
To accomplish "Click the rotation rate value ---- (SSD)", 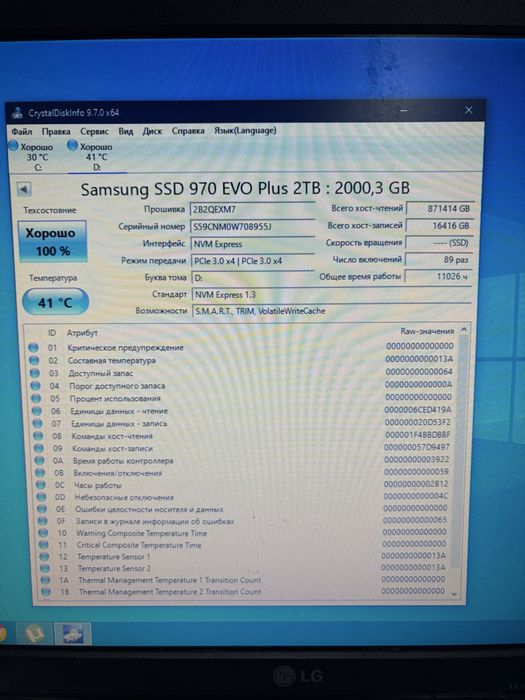I will (440, 242).
